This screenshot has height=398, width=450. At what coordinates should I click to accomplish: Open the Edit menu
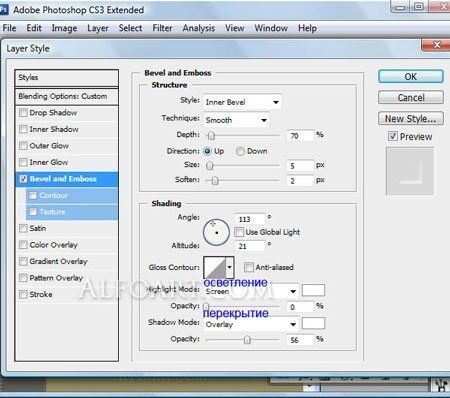[x=34, y=28]
